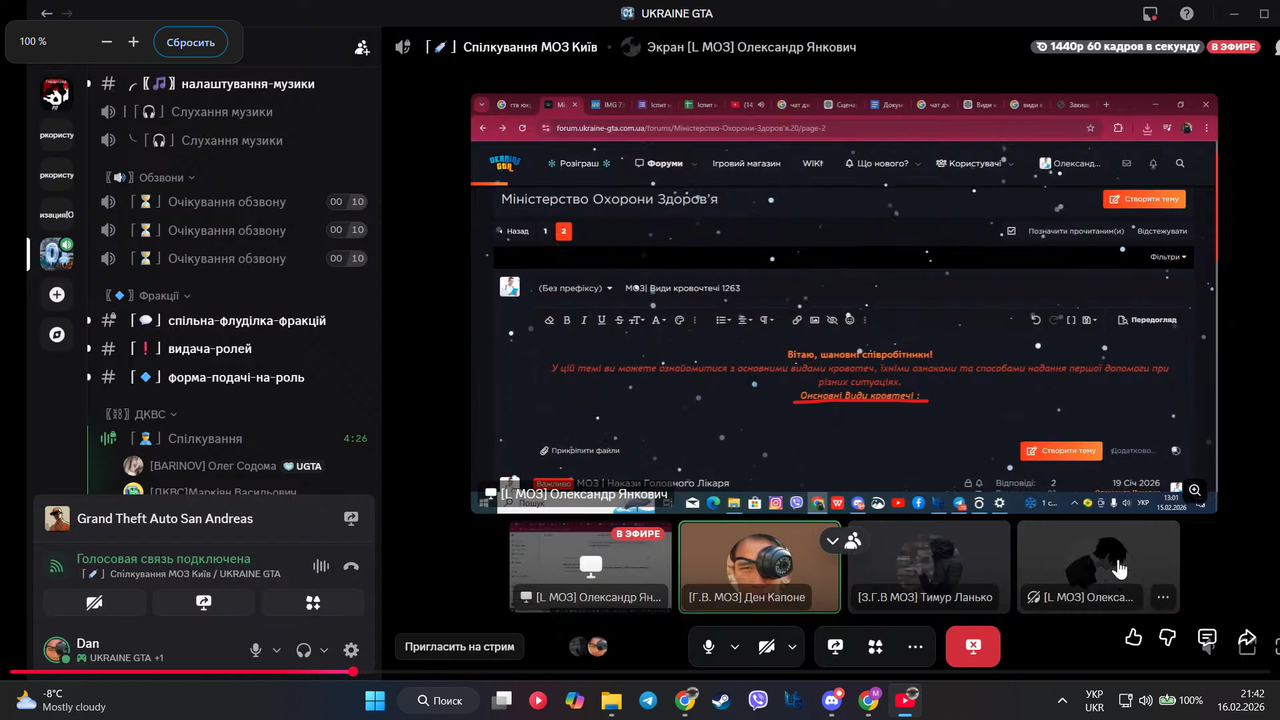
Task: Open microphone options arrow in bottom call controls
Action: click(x=735, y=647)
